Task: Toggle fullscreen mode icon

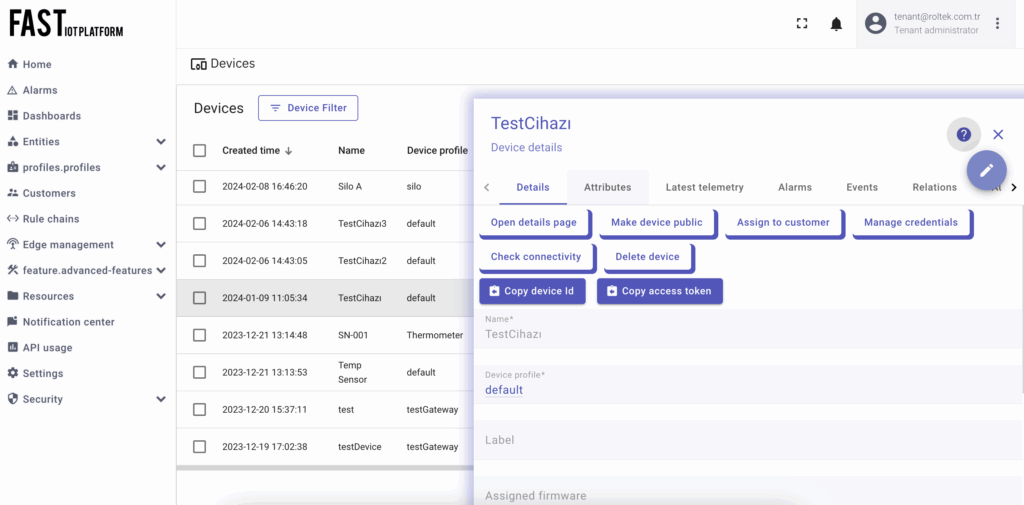Action: coord(802,24)
